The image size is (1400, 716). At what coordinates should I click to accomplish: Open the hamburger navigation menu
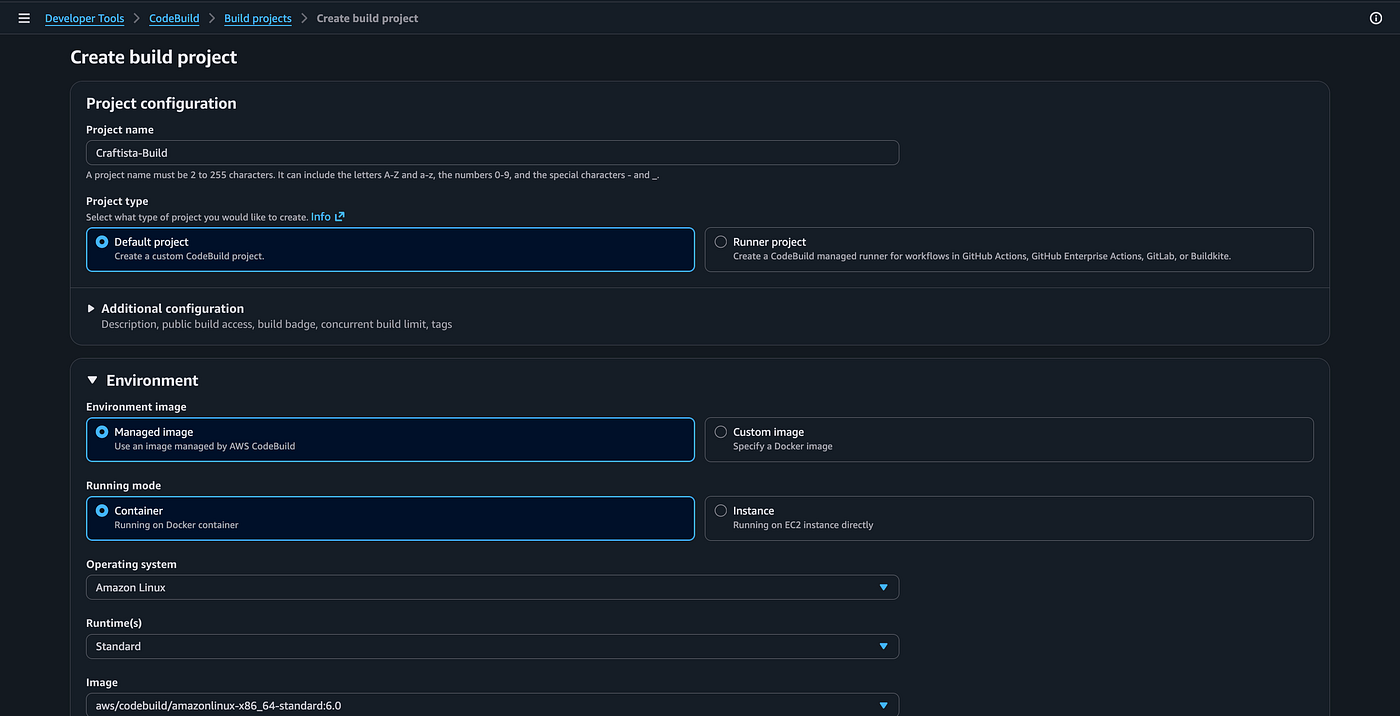click(x=24, y=18)
